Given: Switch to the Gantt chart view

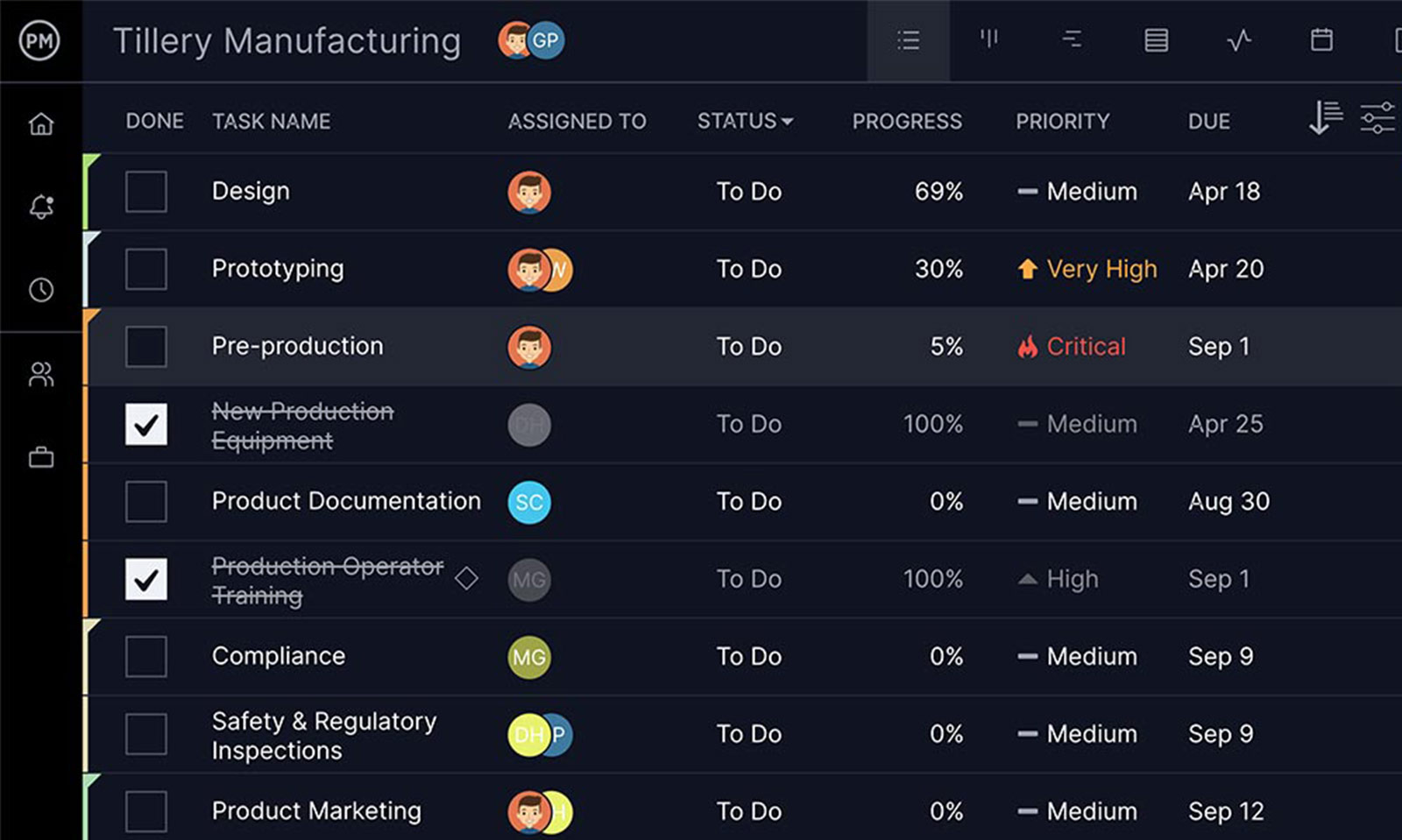Looking at the screenshot, I should (x=1071, y=40).
